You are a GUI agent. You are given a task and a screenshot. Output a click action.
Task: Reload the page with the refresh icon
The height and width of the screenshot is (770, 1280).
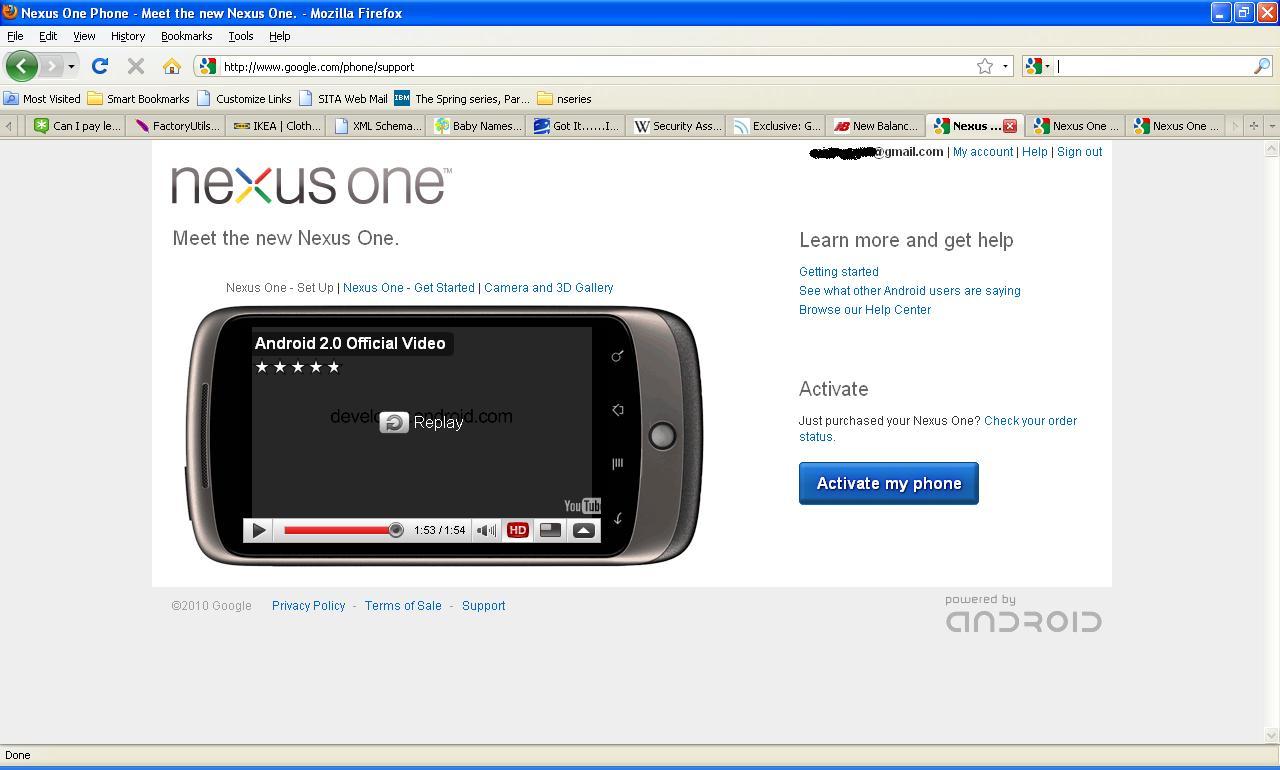point(99,66)
